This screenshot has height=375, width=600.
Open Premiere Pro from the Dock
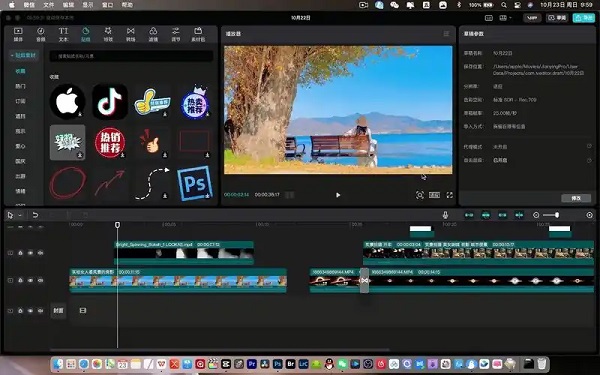coord(251,364)
